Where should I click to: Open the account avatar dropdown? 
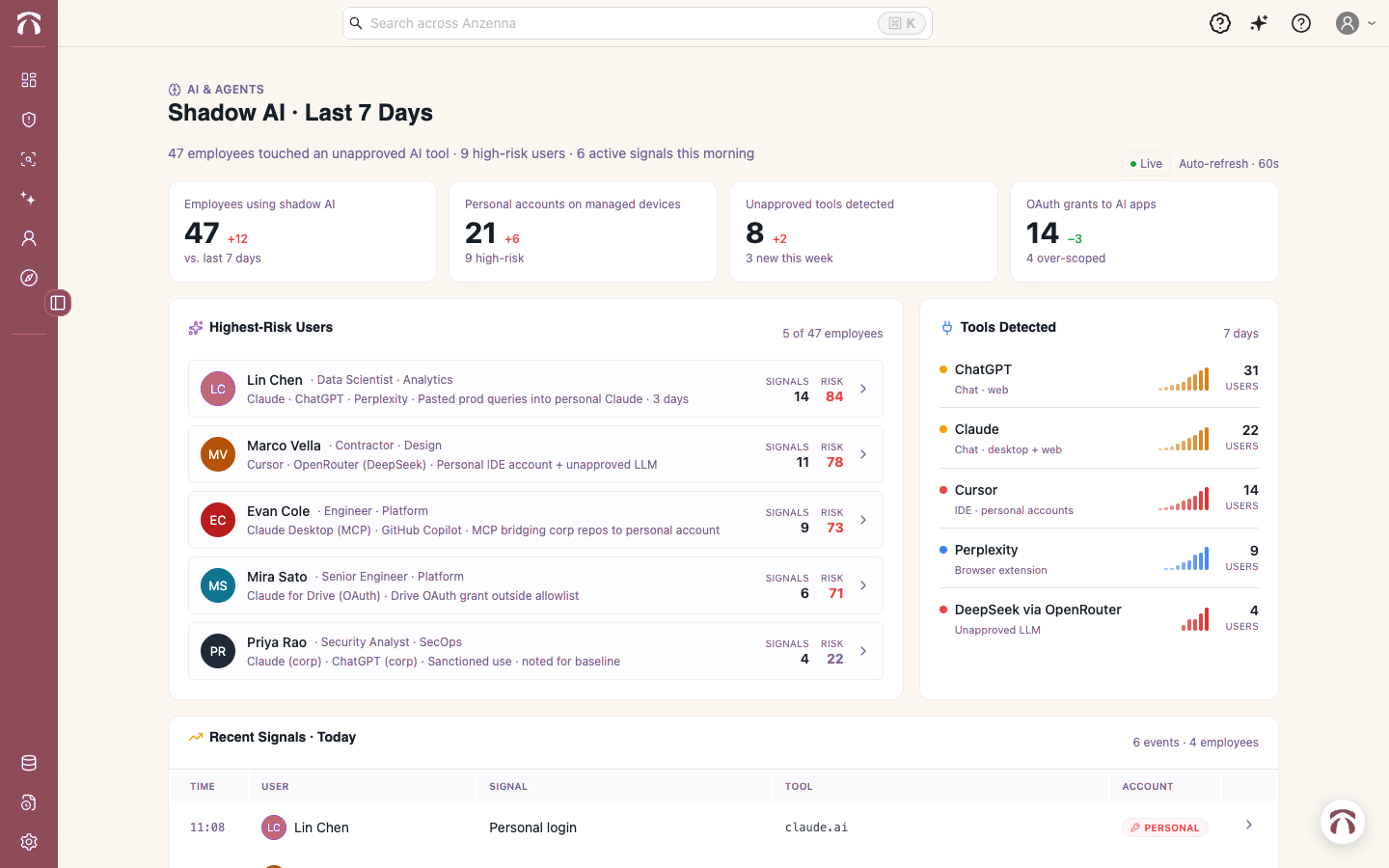[1355, 23]
